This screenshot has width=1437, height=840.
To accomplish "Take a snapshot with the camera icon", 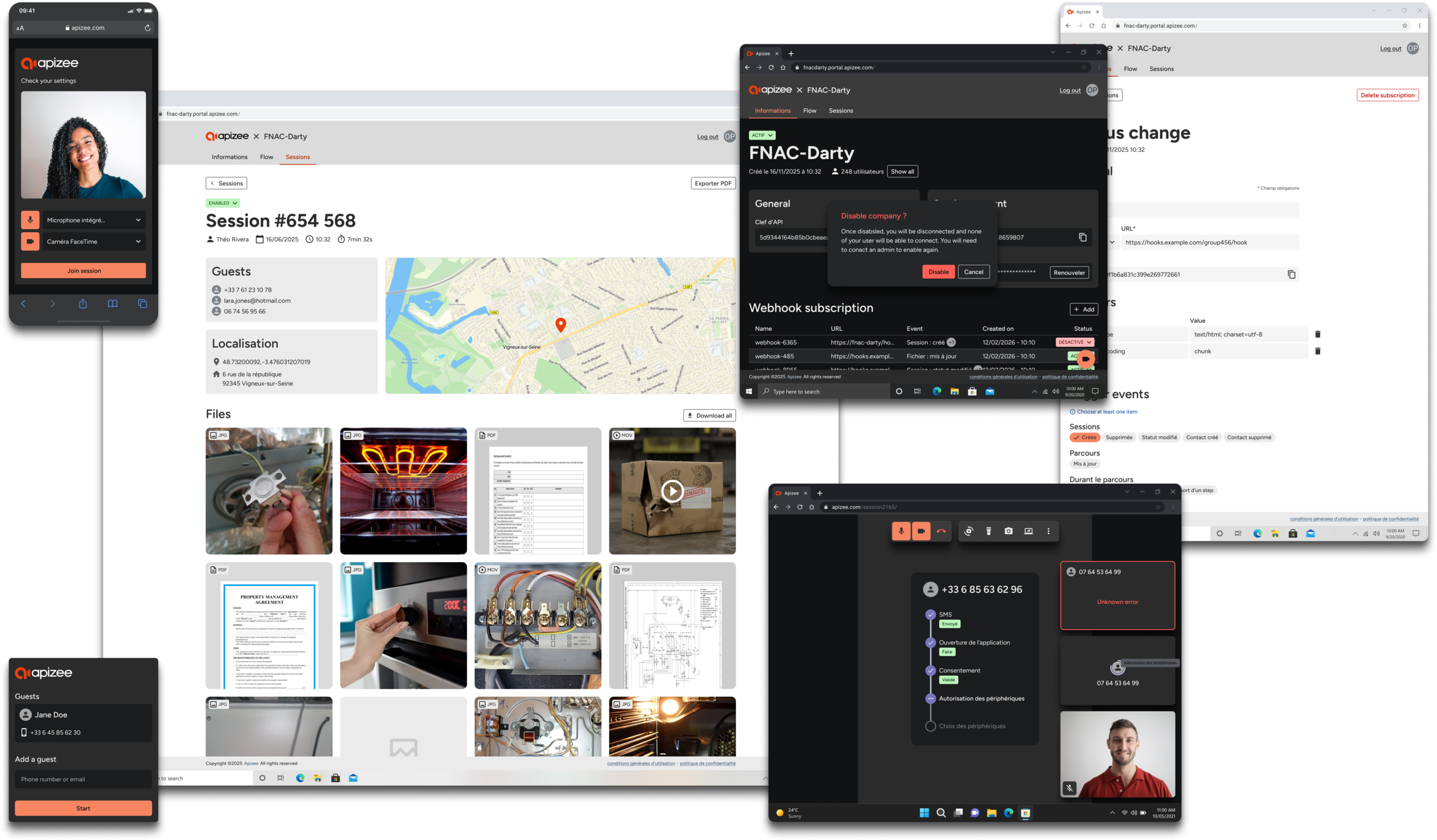I will [1008, 531].
